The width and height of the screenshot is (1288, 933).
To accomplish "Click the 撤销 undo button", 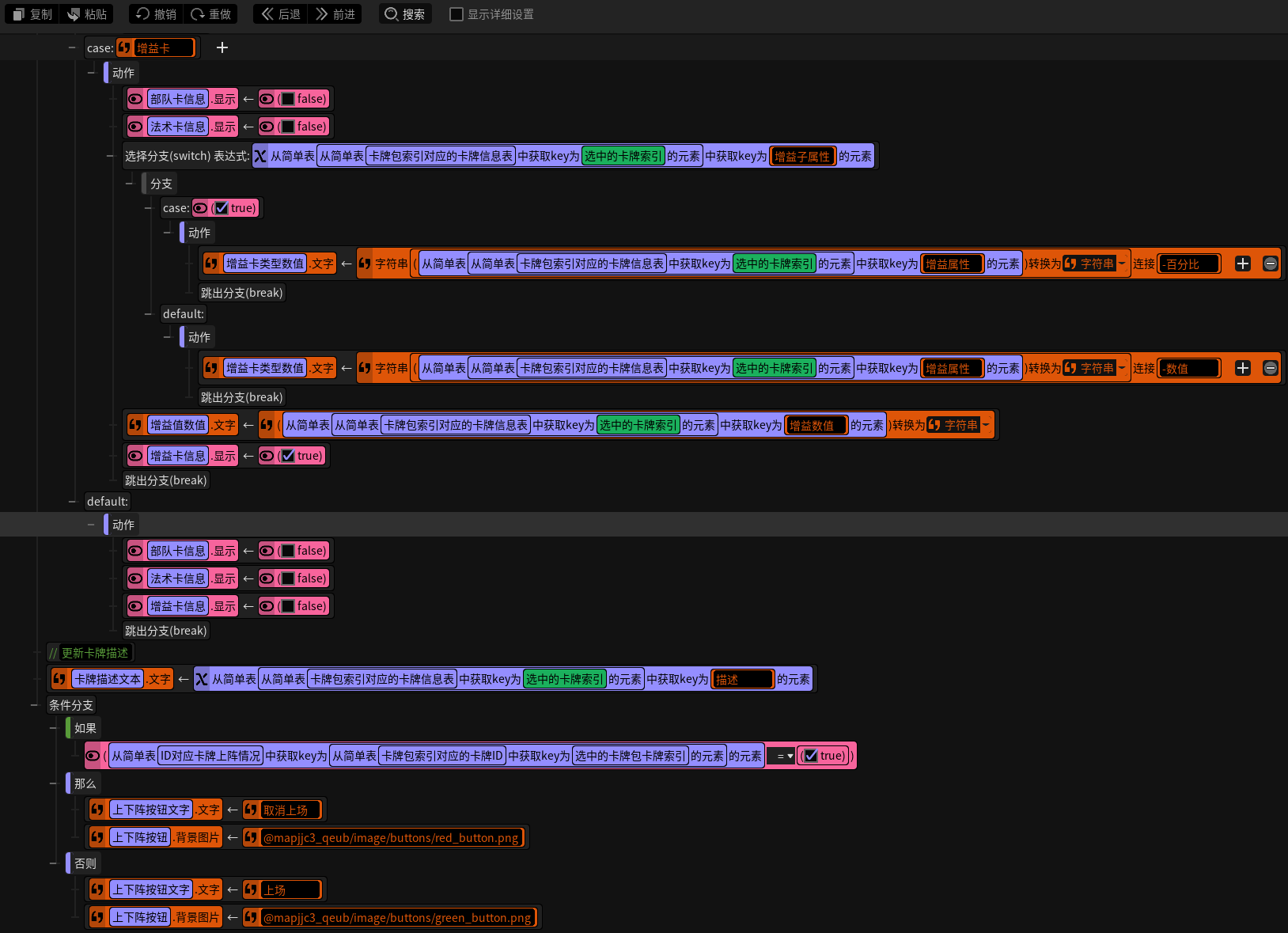I will click(x=156, y=14).
